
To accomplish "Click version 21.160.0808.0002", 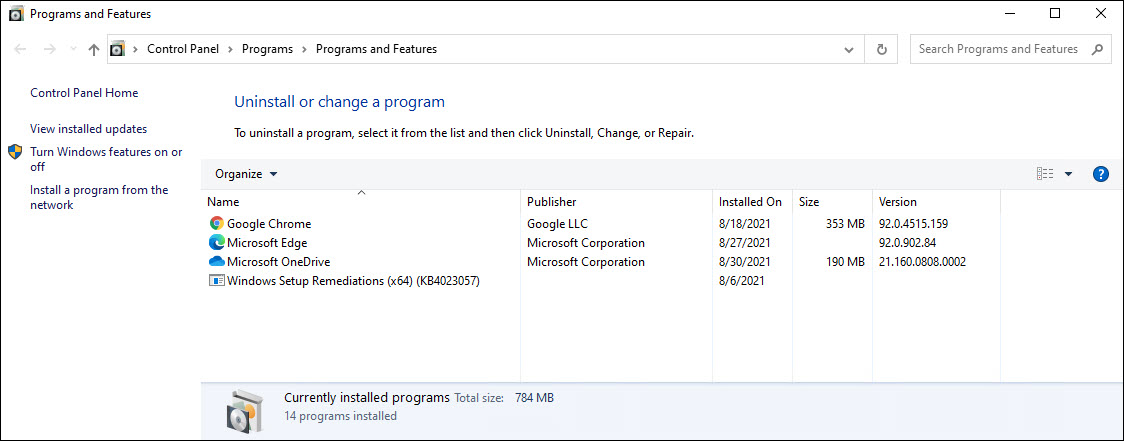I will [x=923, y=262].
